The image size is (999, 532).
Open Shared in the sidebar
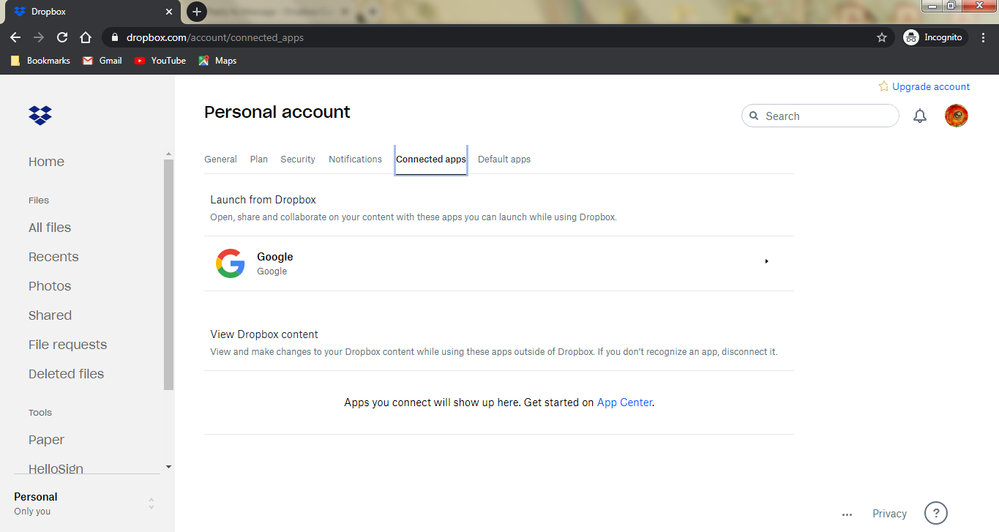50,315
